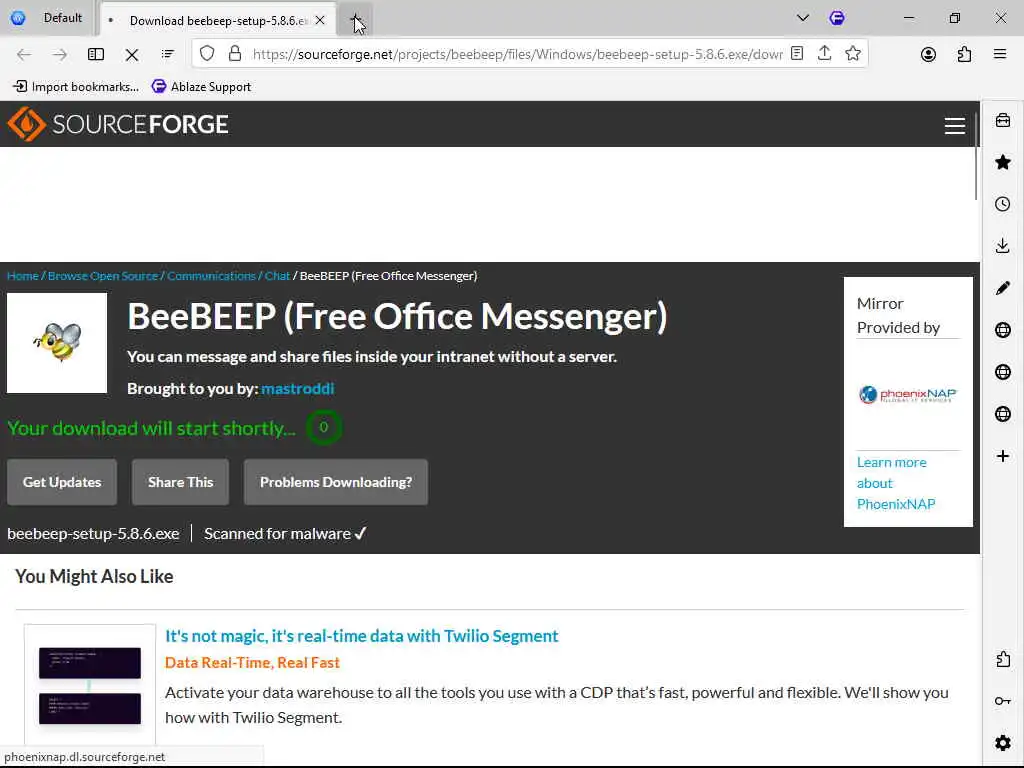The height and width of the screenshot is (768, 1024).
Task: Go forward to the next page
Action: (59, 54)
